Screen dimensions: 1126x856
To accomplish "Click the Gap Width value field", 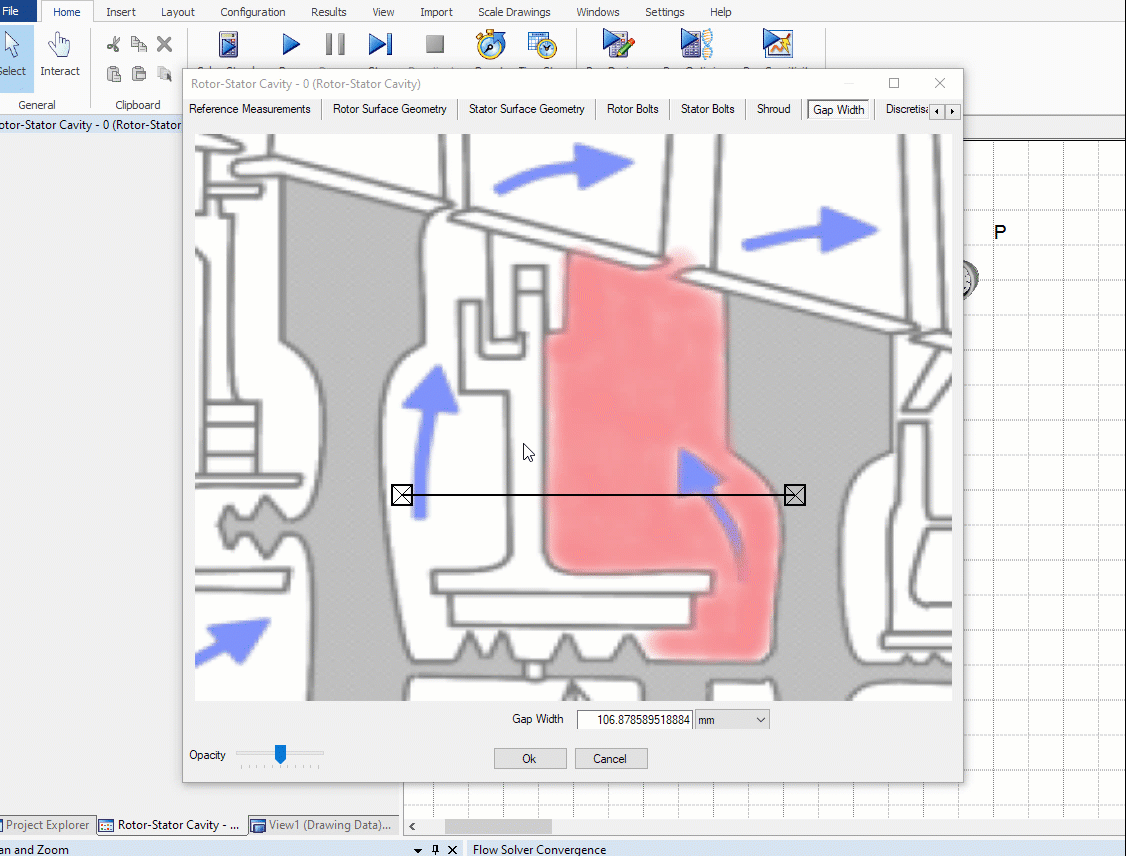I will 634,719.
